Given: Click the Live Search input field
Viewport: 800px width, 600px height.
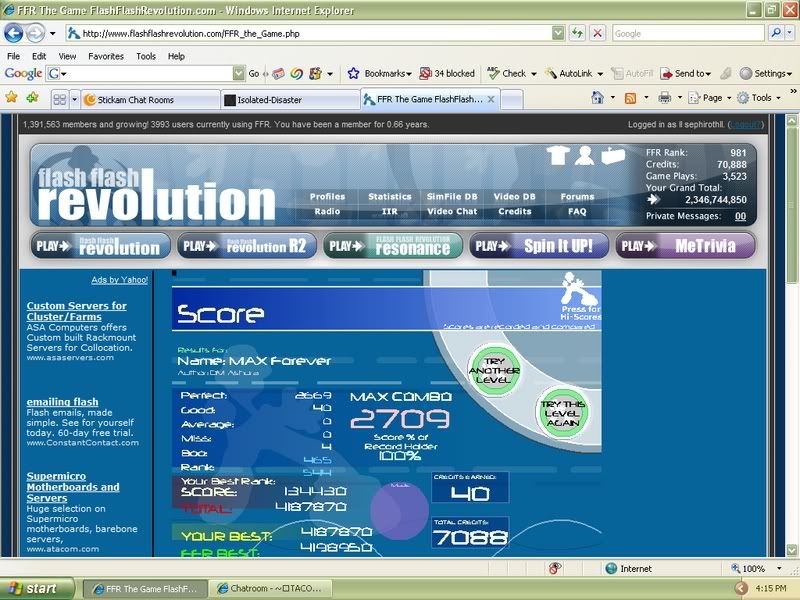Looking at the screenshot, I should click(x=688, y=33).
